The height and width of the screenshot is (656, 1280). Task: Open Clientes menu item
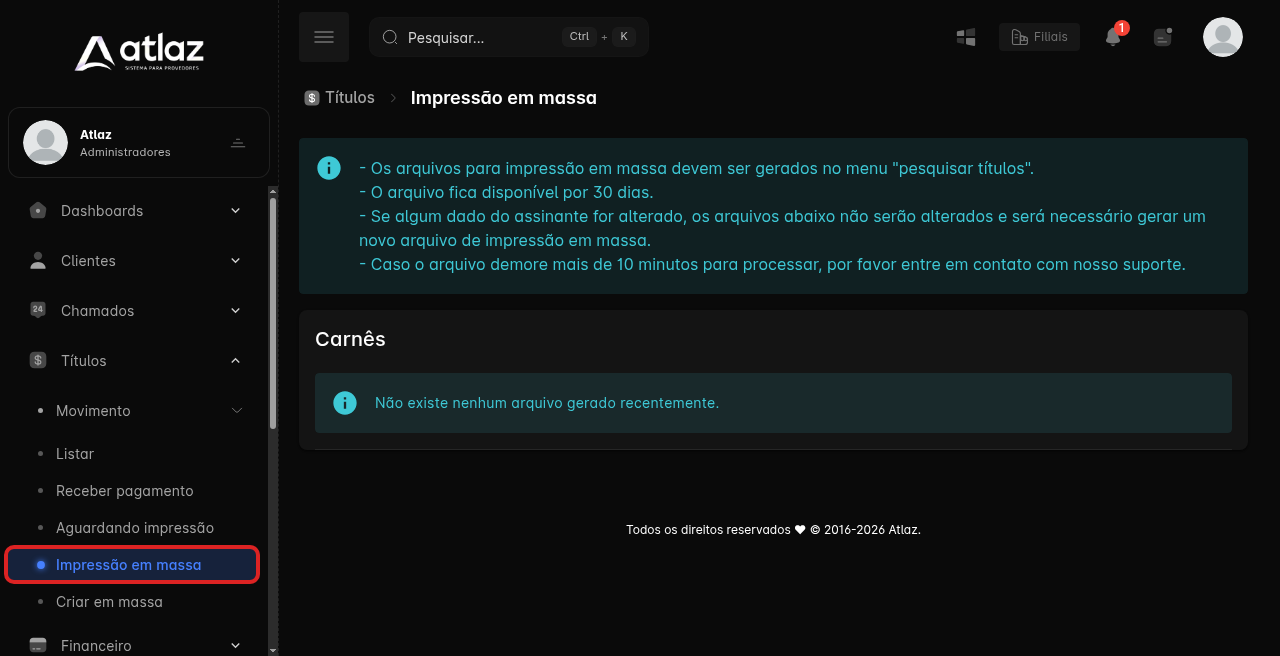(x=138, y=260)
